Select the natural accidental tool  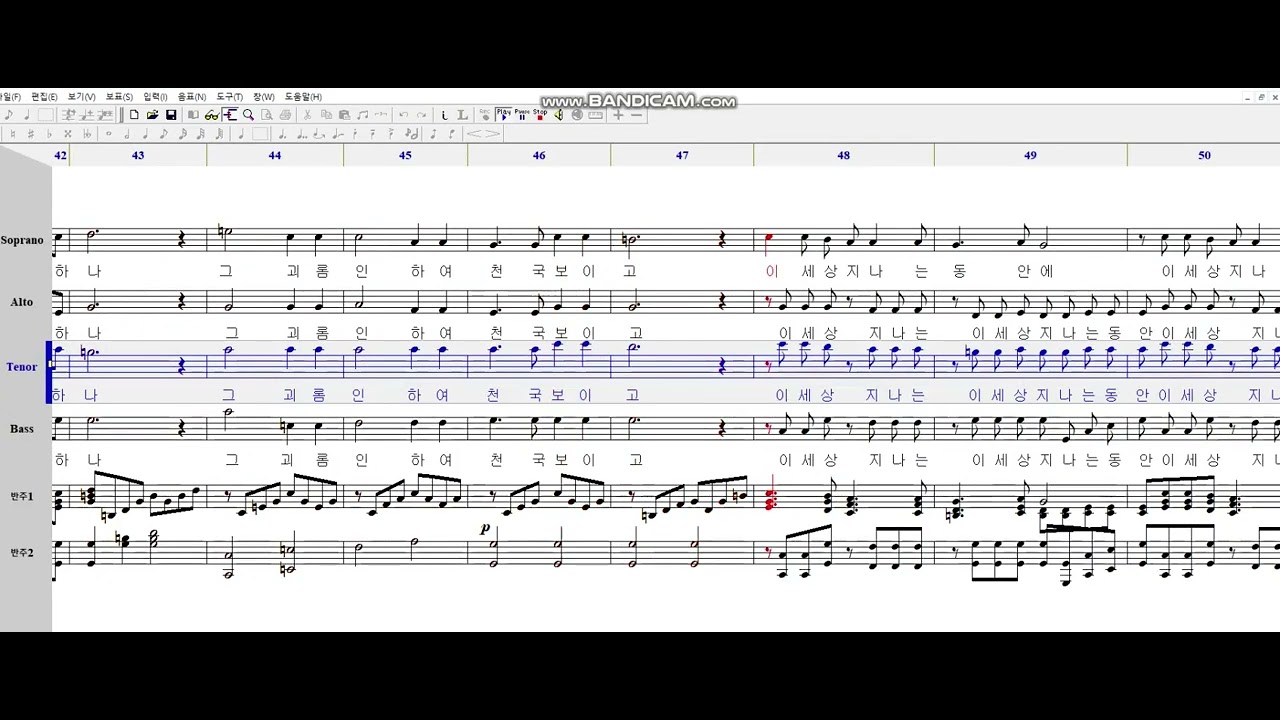click(14, 134)
